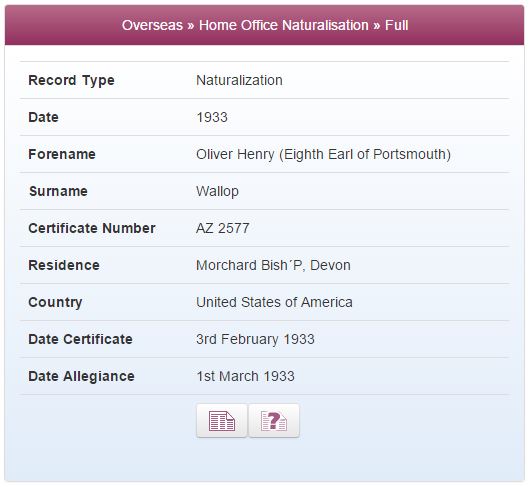Select the Forename label
This screenshot has width=531, height=487.
[62, 154]
